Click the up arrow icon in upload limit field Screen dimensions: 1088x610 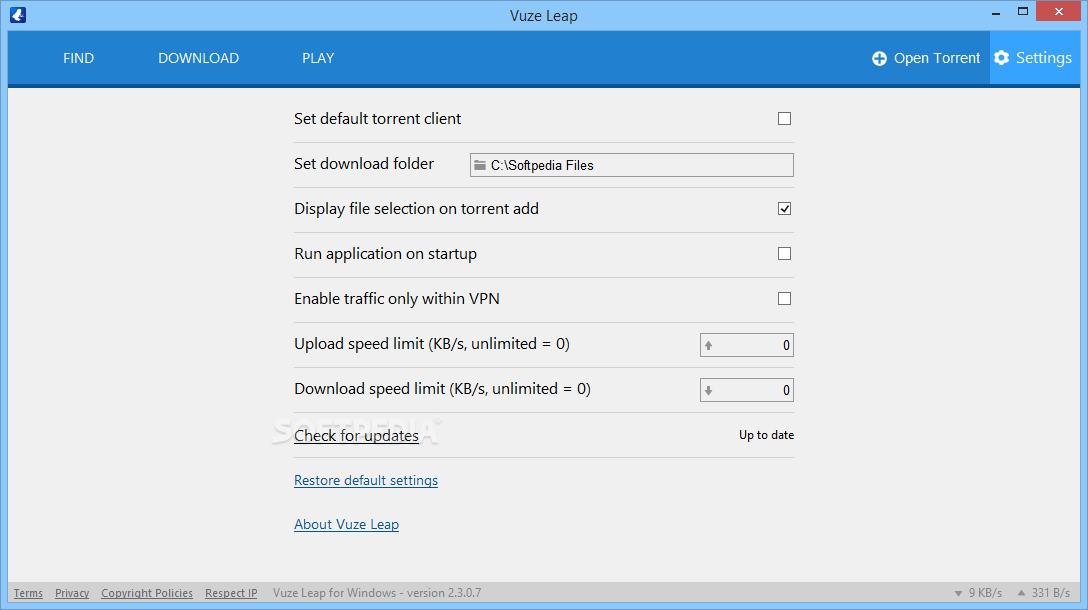[708, 346]
